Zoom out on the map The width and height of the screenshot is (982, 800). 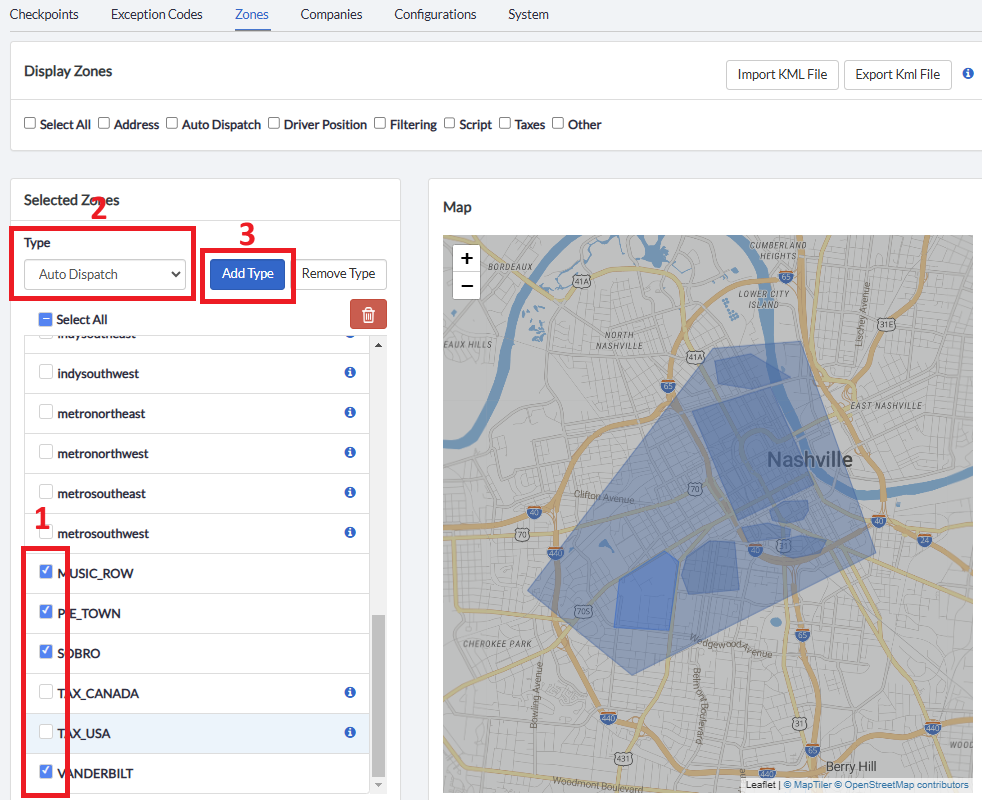466,286
